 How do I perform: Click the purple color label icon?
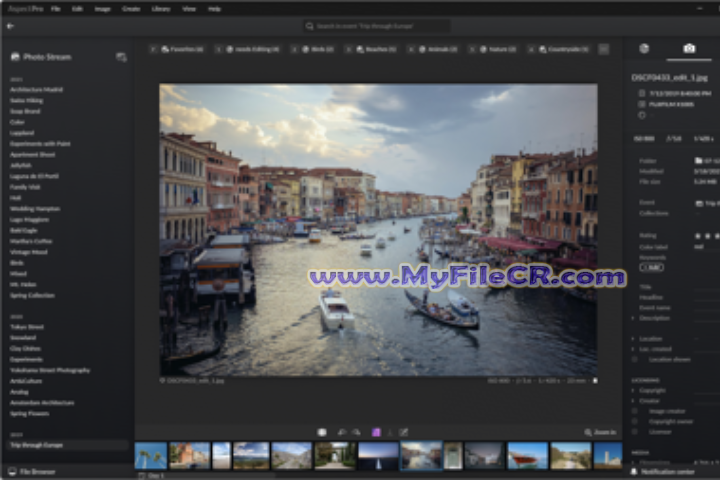click(x=376, y=432)
